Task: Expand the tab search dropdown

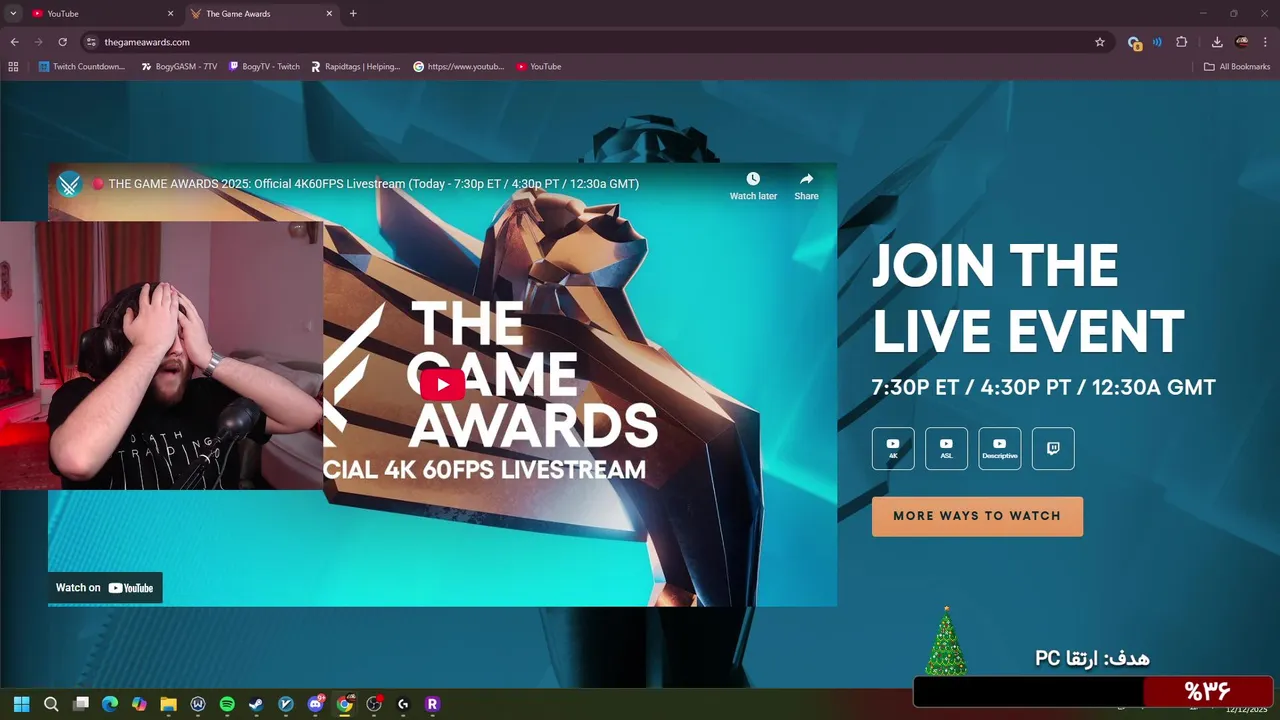Action: pos(13,14)
